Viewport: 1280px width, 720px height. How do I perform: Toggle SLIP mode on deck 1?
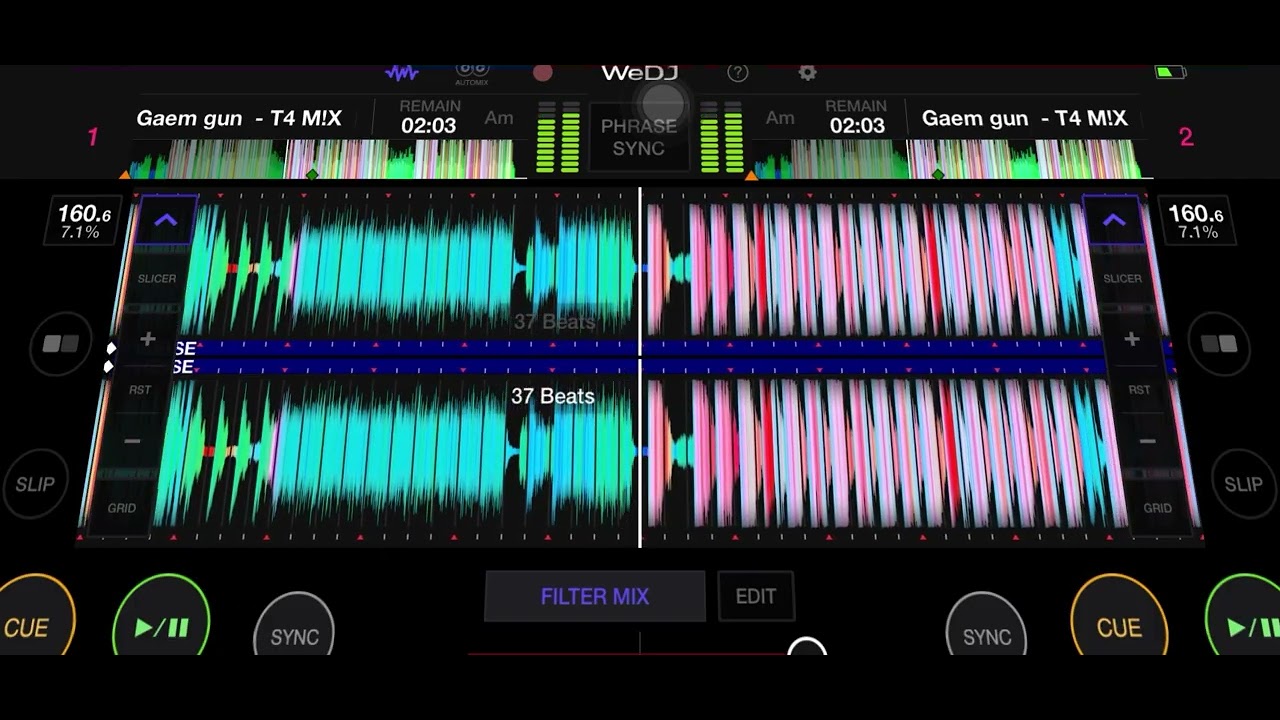35,484
